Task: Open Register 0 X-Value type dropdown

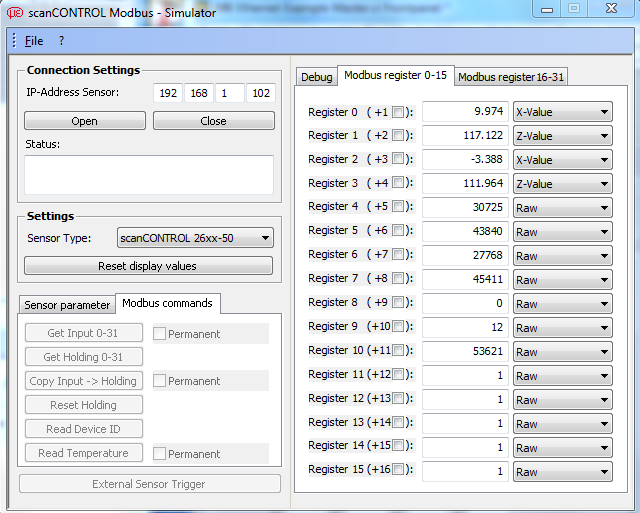Action: 563,112
